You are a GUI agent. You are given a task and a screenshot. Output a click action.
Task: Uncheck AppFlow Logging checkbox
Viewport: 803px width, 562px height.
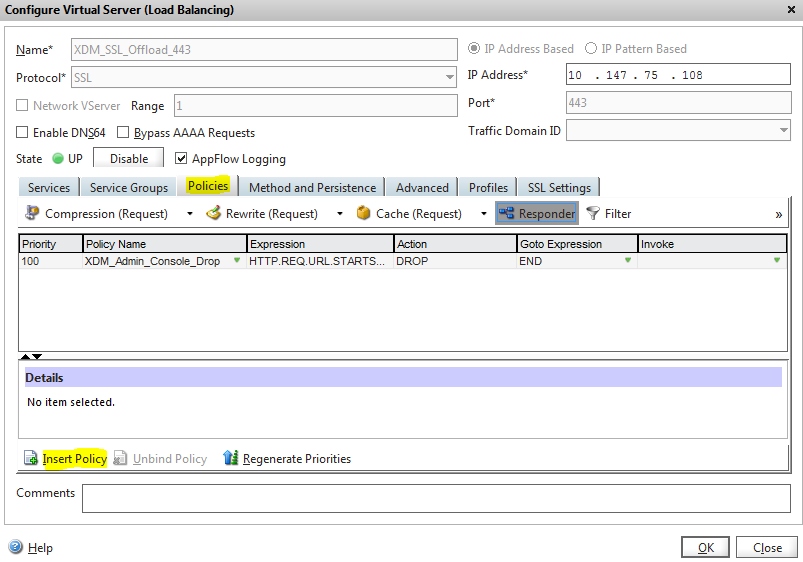click(x=182, y=158)
